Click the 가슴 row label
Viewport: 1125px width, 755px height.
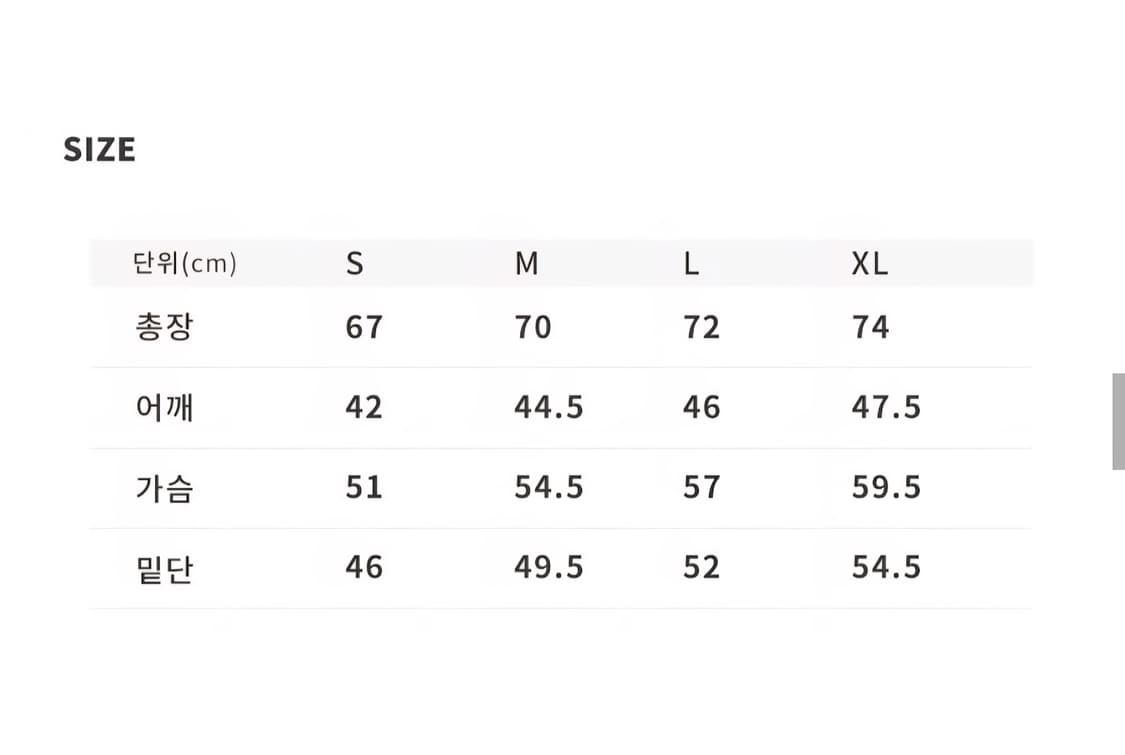point(163,487)
